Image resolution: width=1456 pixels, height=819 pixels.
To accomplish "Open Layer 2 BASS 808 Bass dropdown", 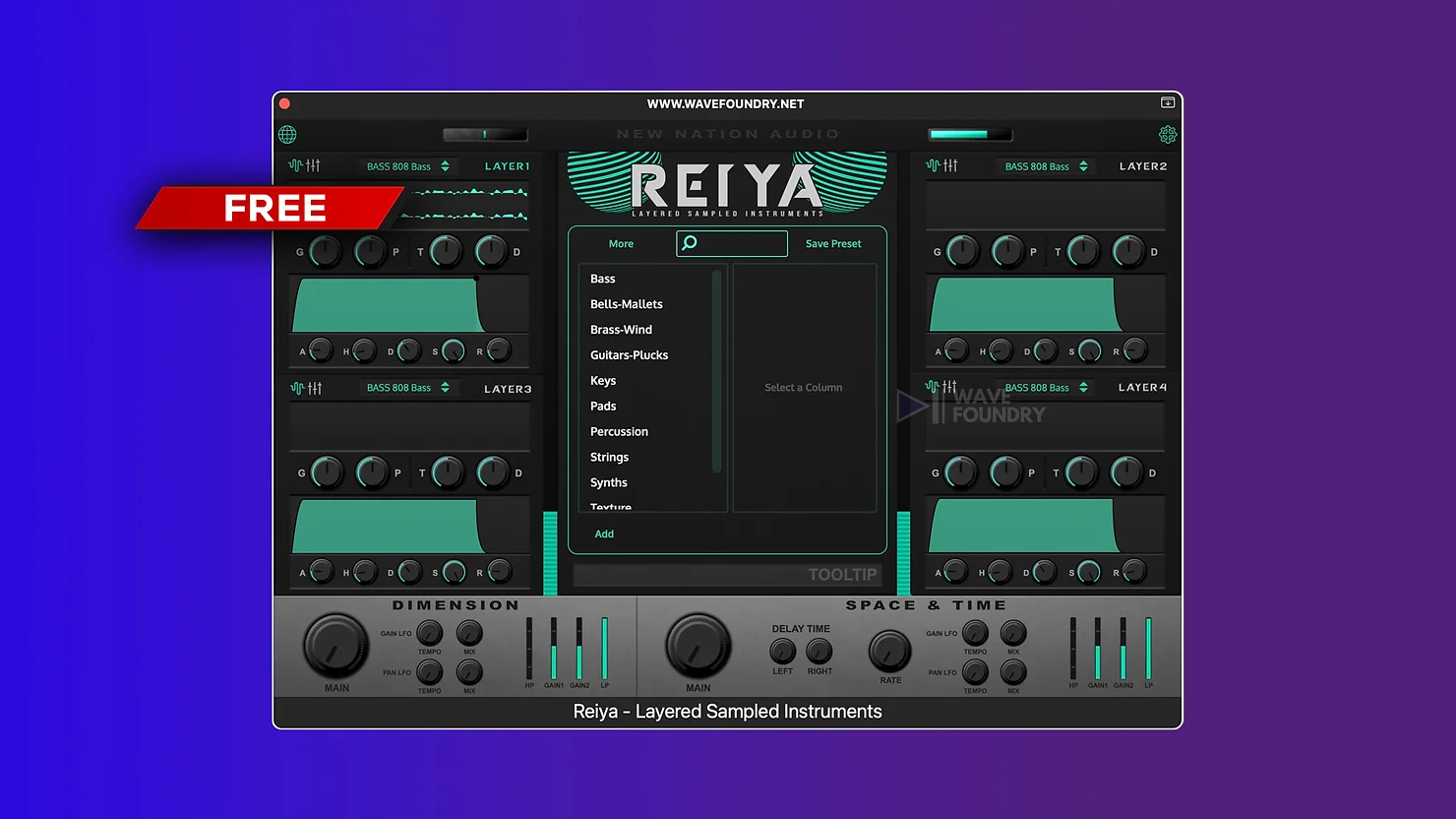I will [1046, 166].
